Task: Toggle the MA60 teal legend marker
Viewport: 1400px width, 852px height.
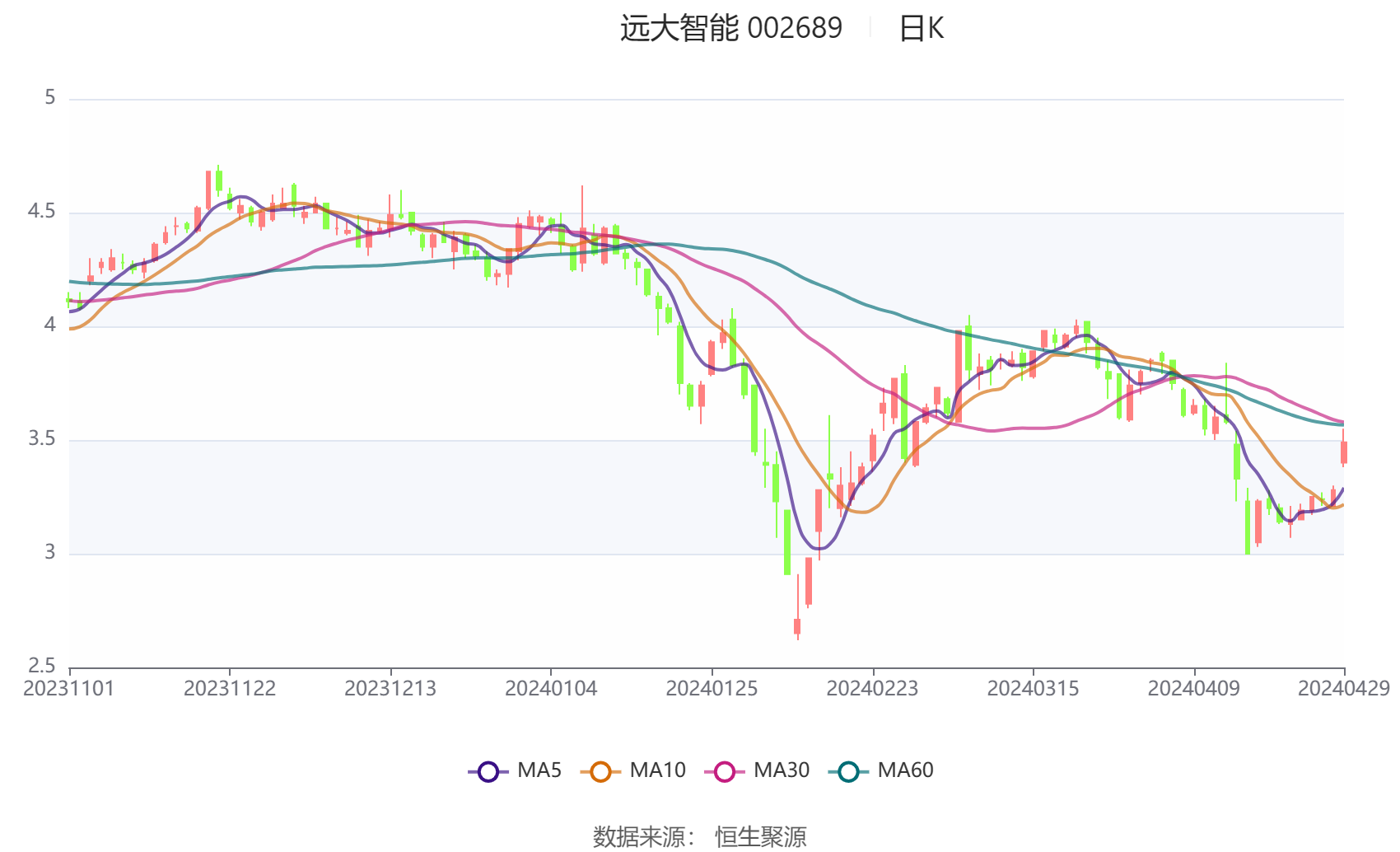Action: click(x=848, y=771)
